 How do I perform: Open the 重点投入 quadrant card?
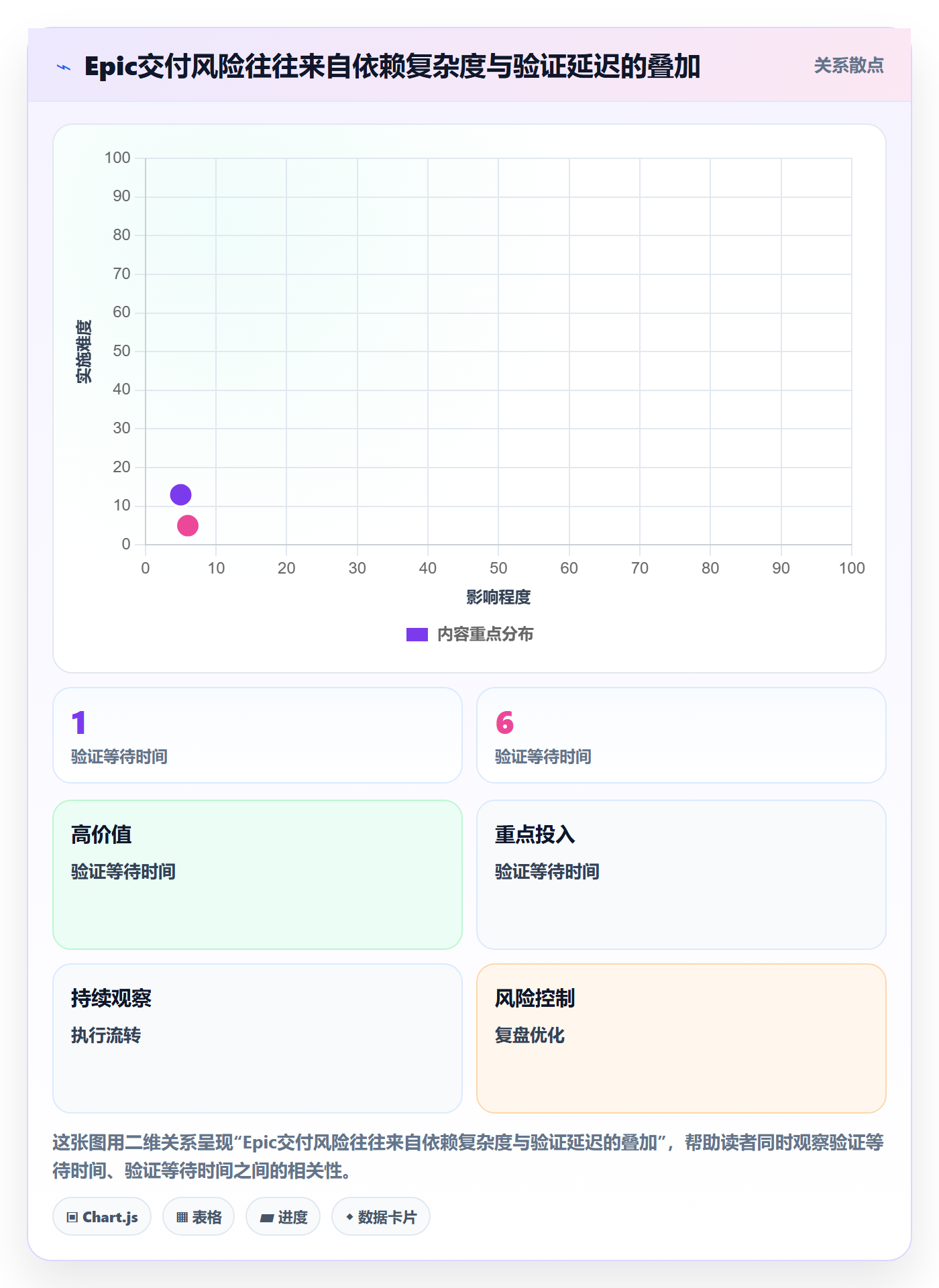pyautogui.click(x=681, y=875)
